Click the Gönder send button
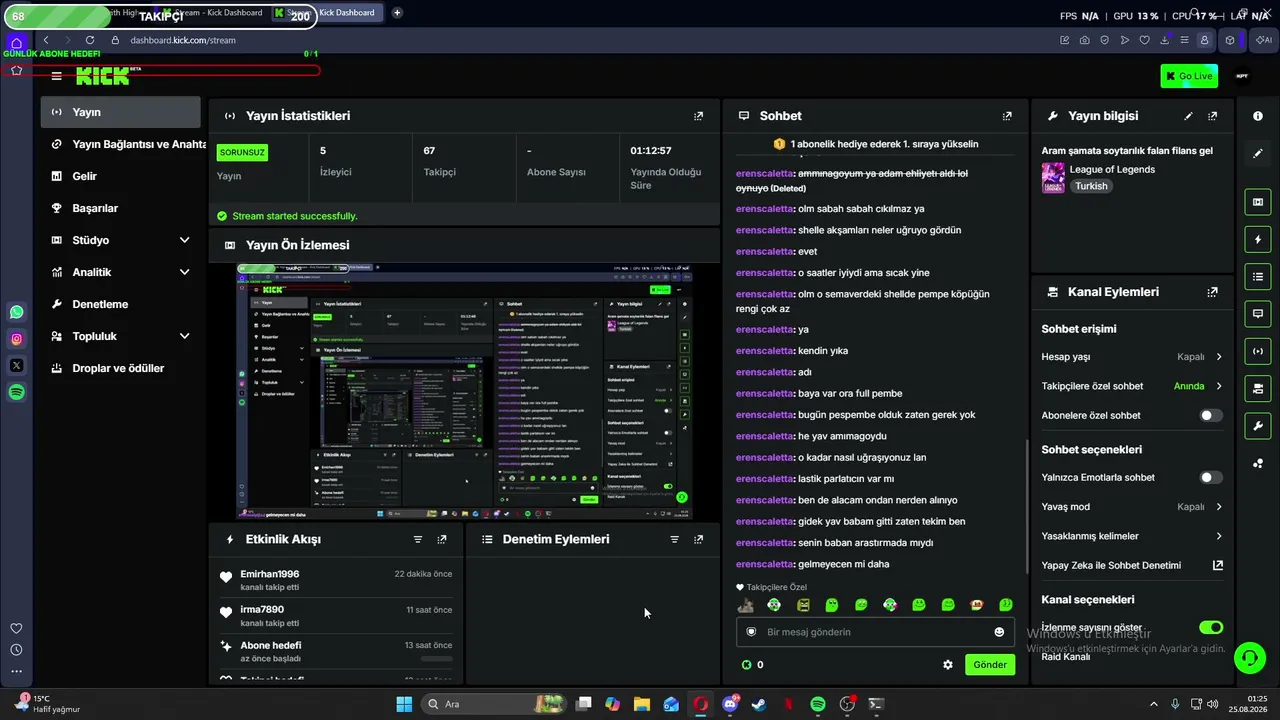This screenshot has height=720, width=1280. tap(990, 665)
